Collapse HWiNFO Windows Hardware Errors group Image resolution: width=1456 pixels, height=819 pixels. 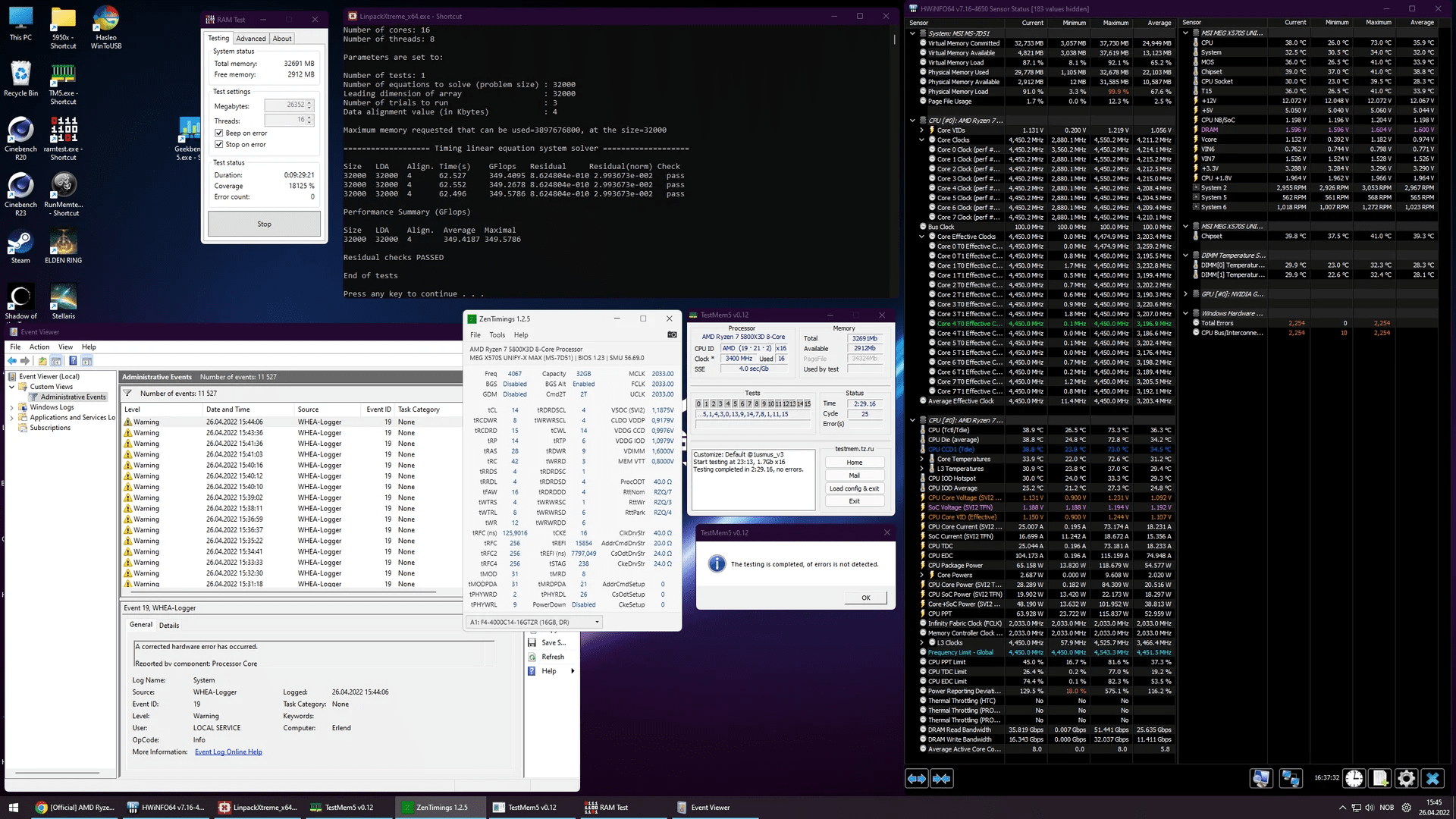[x=1185, y=313]
